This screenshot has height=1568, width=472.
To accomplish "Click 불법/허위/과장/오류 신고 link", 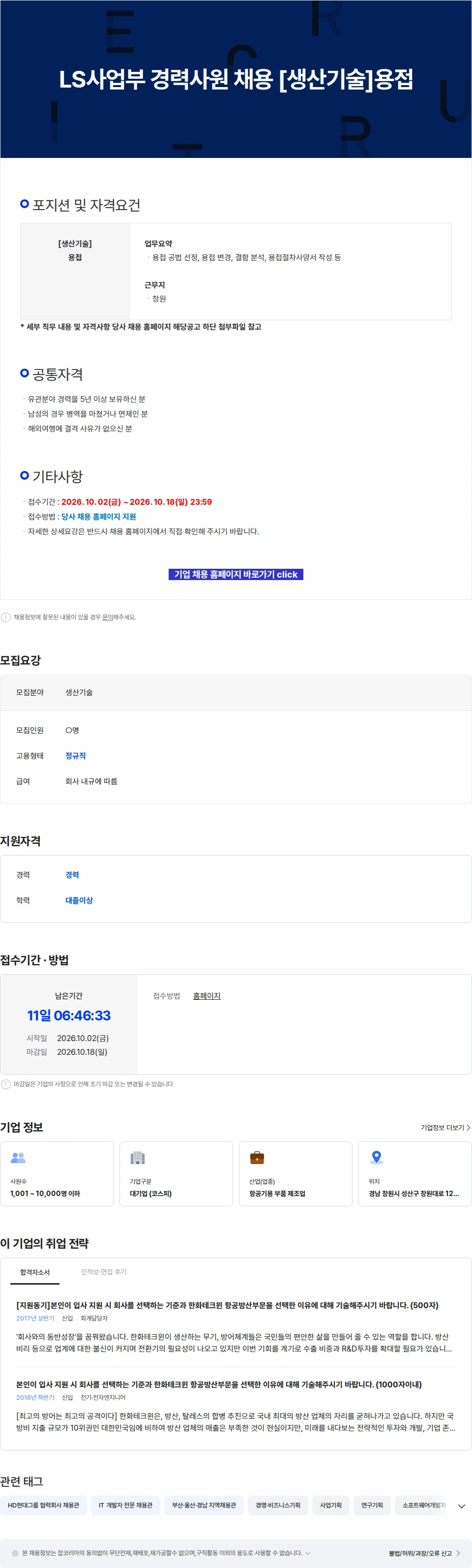I will [x=420, y=1553].
